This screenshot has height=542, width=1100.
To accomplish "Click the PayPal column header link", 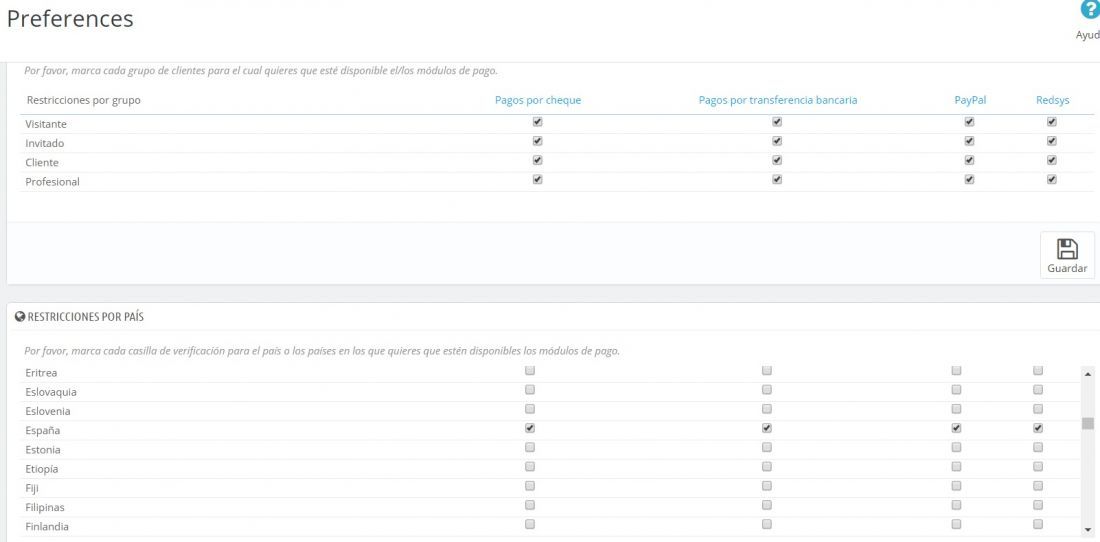I will [970, 100].
